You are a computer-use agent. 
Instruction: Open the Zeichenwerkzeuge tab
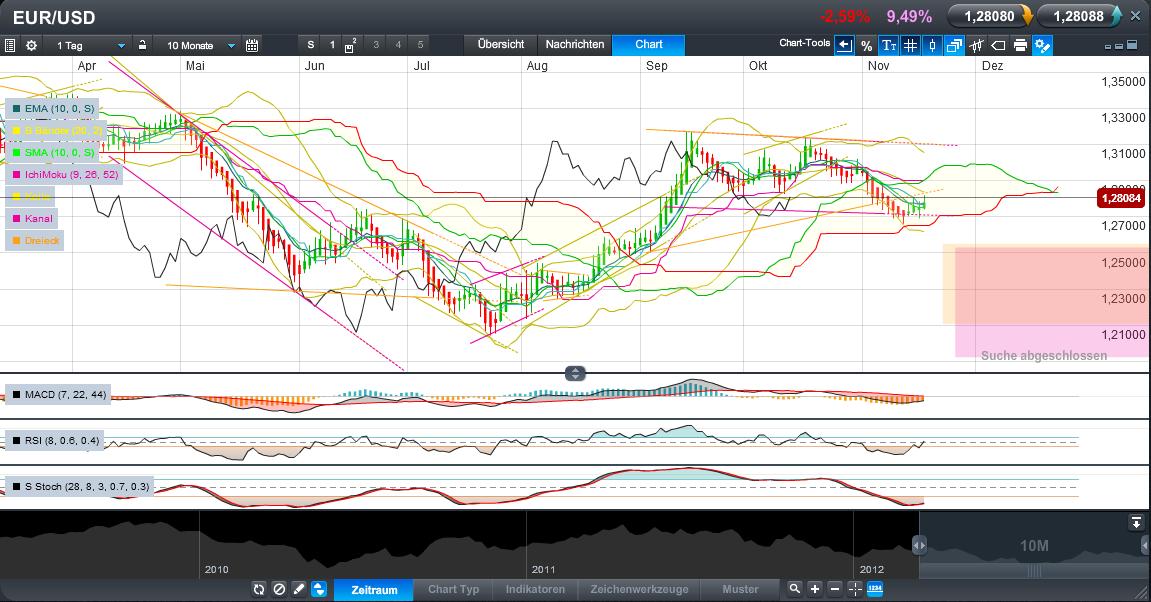pyautogui.click(x=639, y=590)
